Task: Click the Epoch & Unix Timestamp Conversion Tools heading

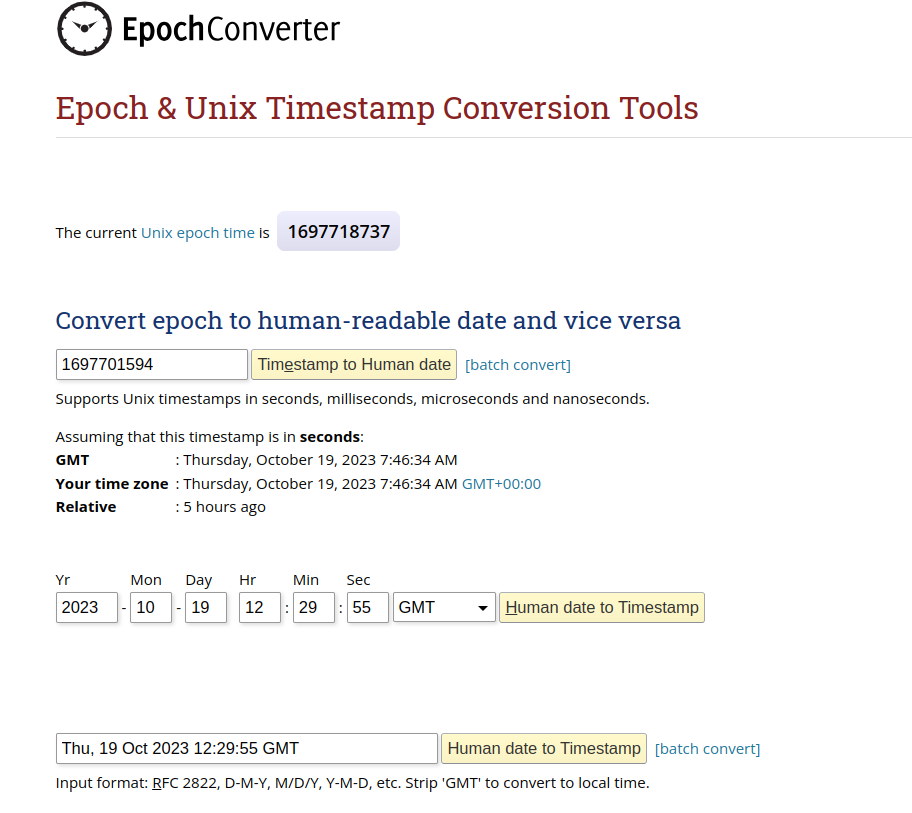Action: [377, 108]
